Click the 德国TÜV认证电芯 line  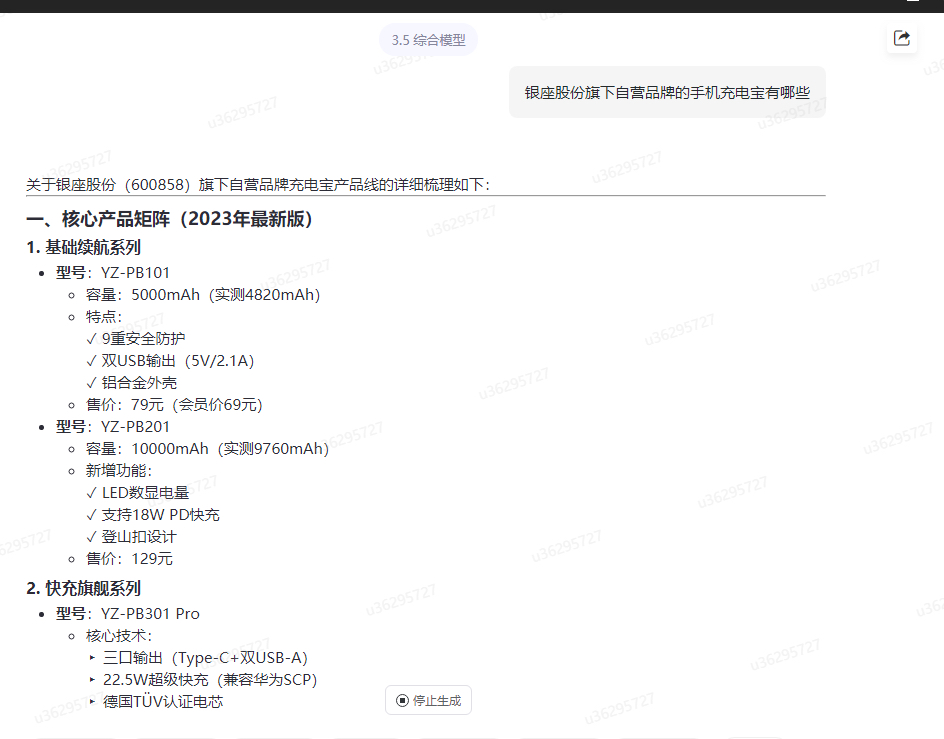pyautogui.click(x=157, y=702)
